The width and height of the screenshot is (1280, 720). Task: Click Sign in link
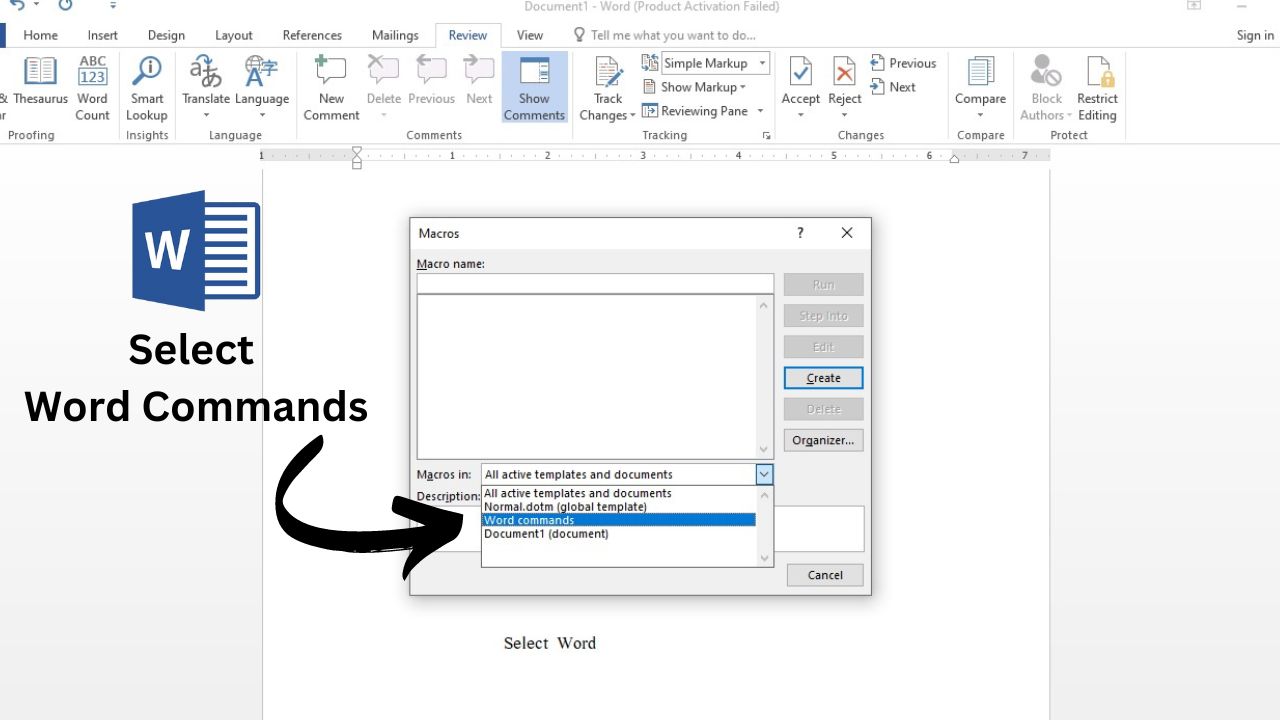(x=1255, y=35)
